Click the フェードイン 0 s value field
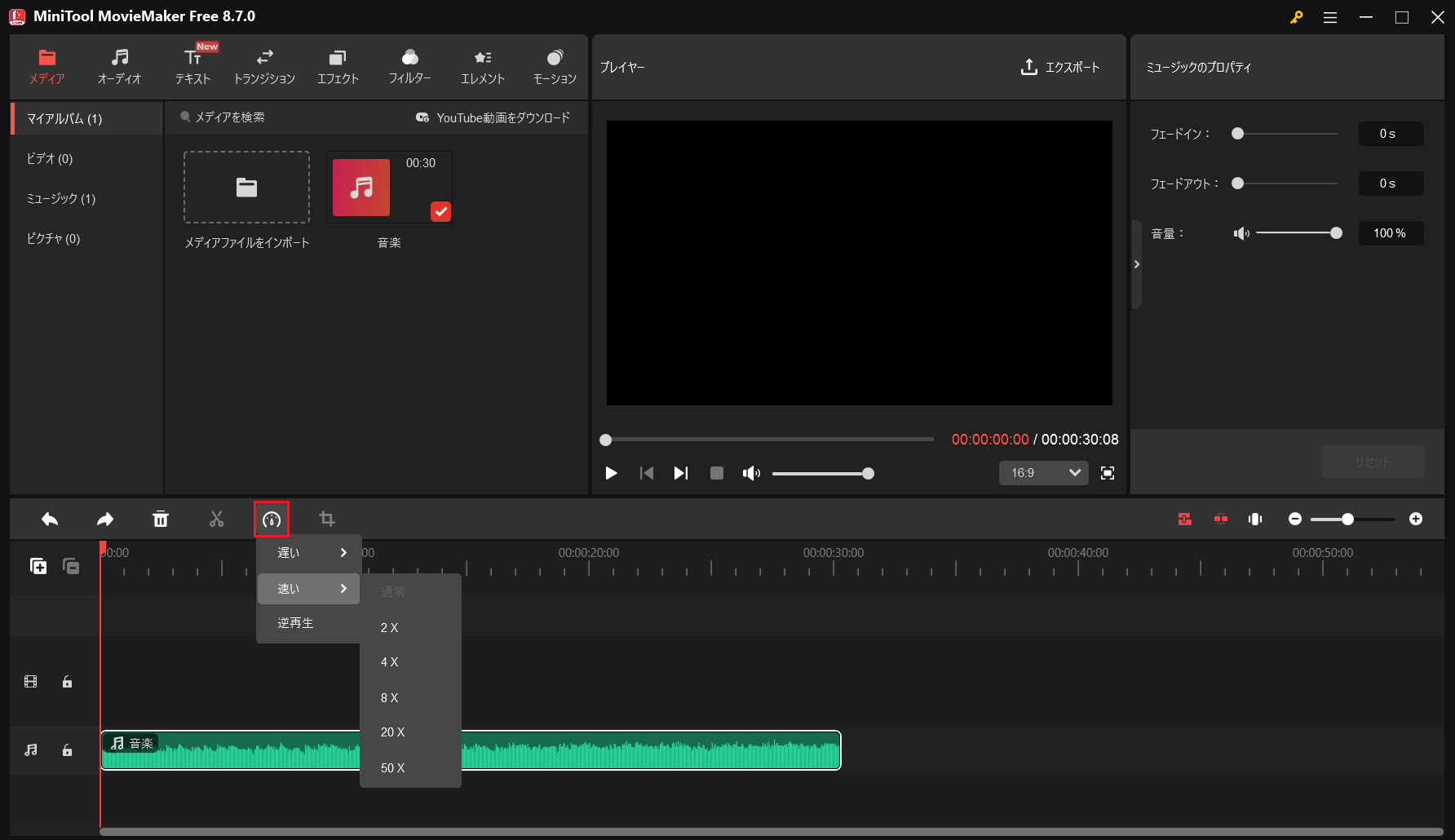The image size is (1455, 840). (x=1391, y=134)
